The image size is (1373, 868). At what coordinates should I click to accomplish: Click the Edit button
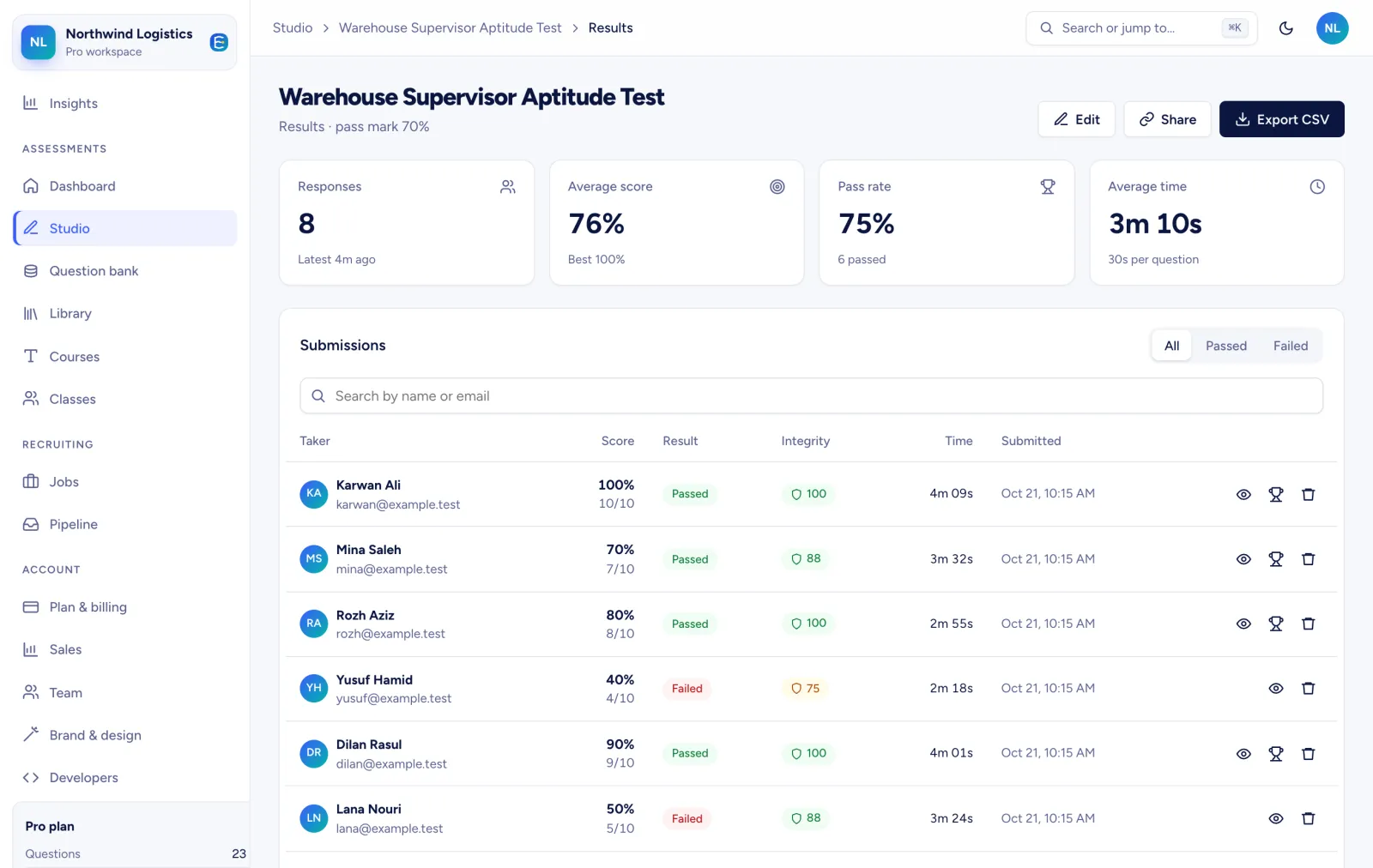1076,119
